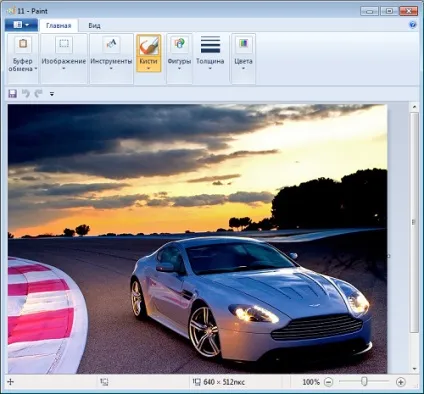Screen dimensions: 424x394
Task: Expand the Кисти dropdown arrow
Action: 148,69
